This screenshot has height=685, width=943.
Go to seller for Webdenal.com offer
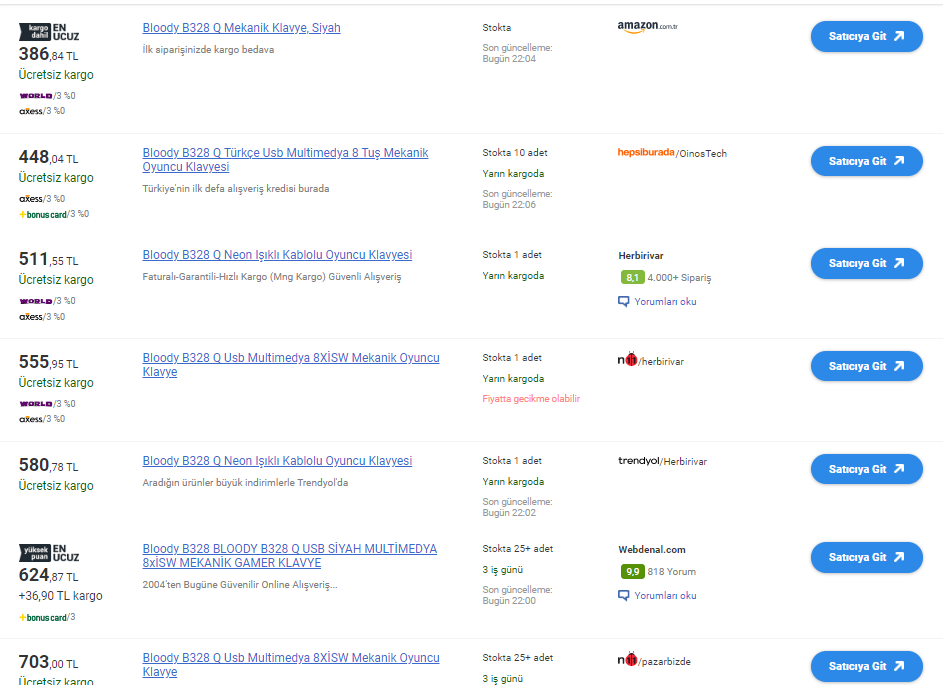[x=867, y=558]
